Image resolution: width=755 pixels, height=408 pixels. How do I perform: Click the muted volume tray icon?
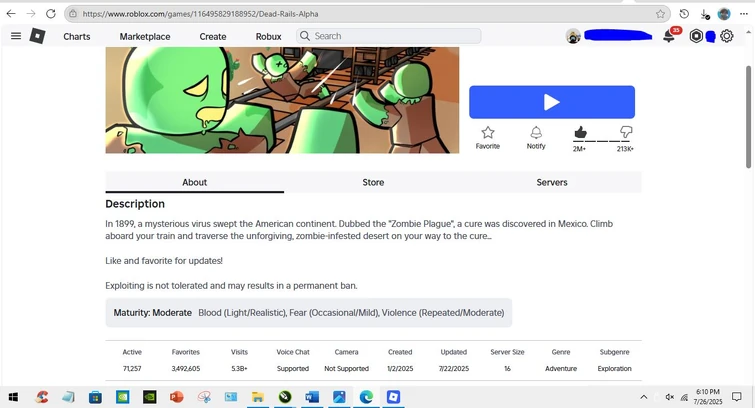pos(670,397)
